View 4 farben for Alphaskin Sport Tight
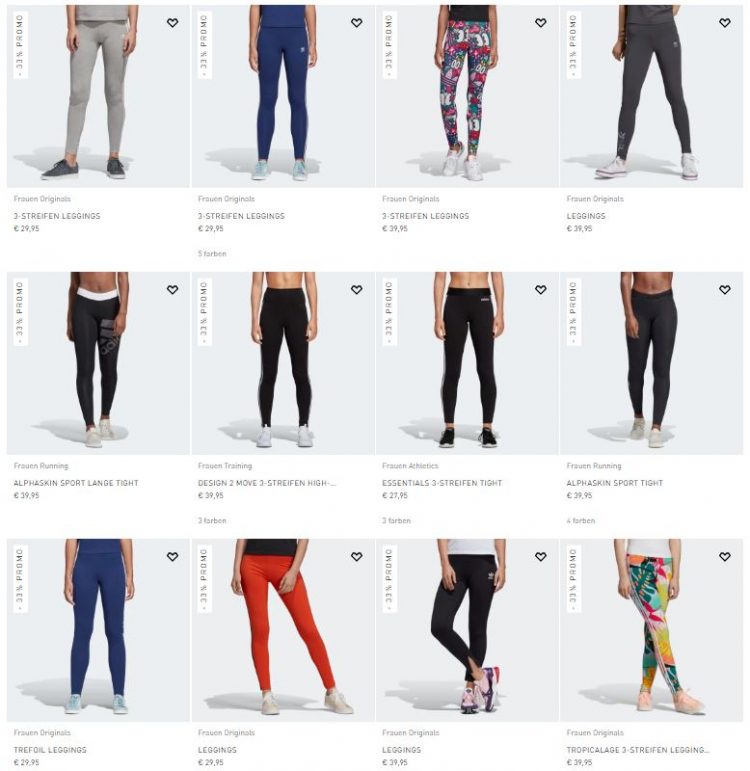 581,520
